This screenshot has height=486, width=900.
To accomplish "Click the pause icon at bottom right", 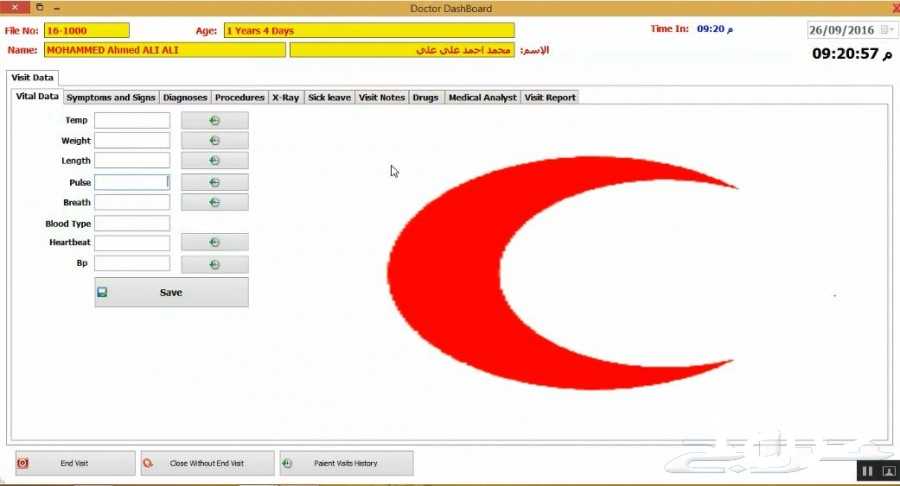I will [867, 471].
